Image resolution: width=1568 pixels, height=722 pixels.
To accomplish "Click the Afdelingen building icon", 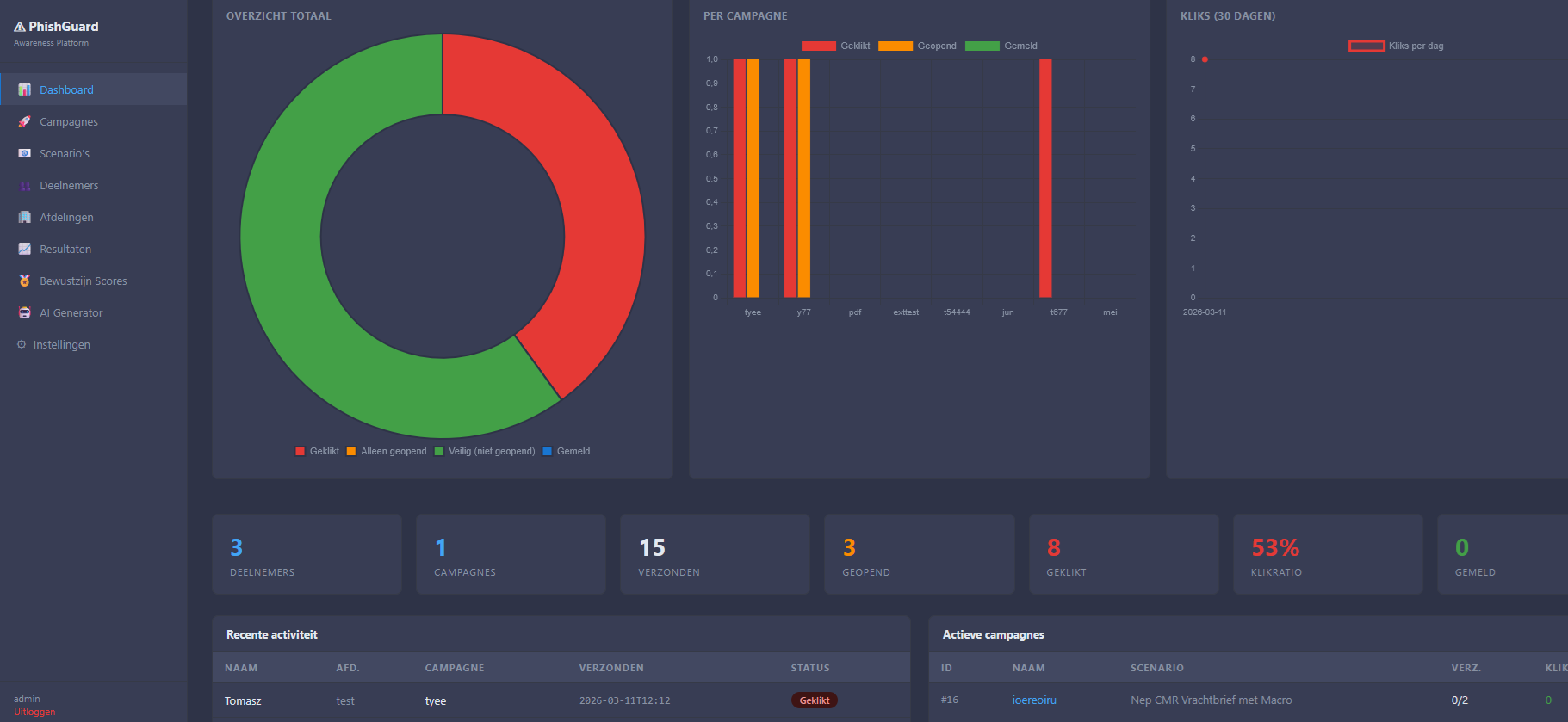I will pyautogui.click(x=24, y=217).
